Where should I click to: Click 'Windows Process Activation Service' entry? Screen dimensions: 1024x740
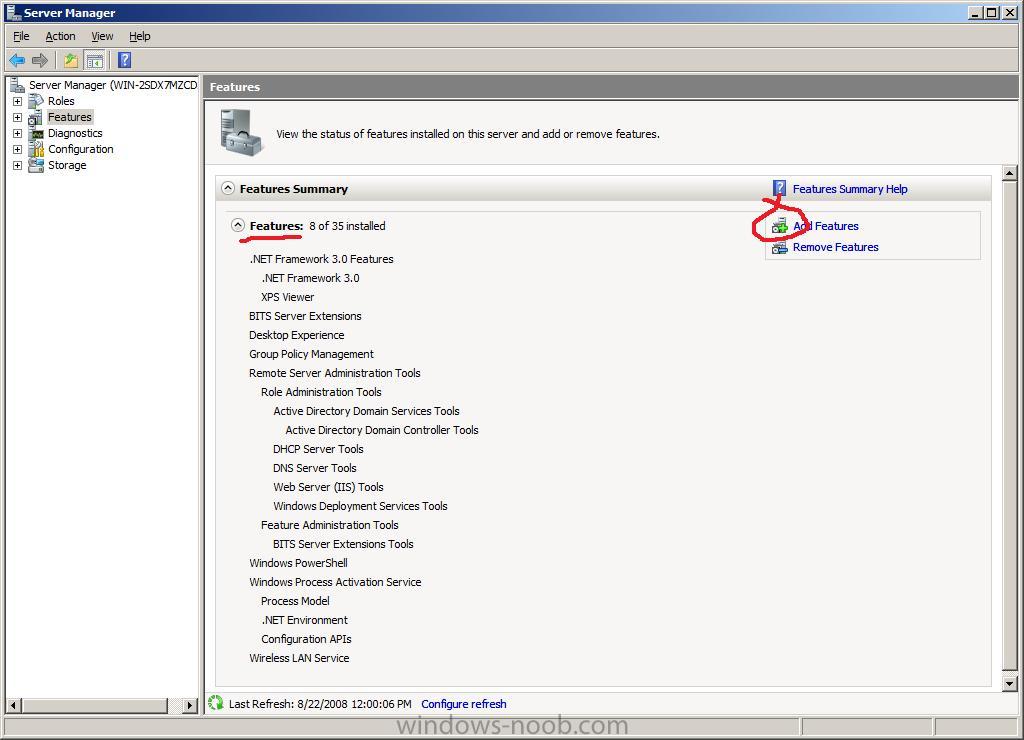click(335, 582)
